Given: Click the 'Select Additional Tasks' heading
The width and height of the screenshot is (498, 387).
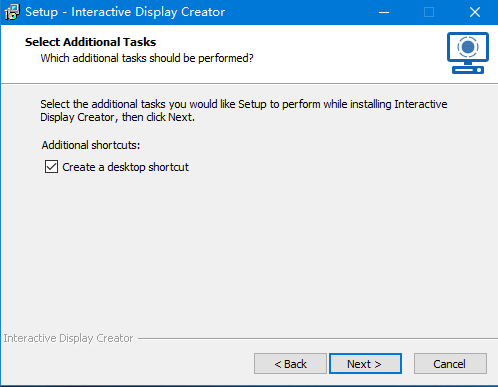Looking at the screenshot, I should (90, 42).
